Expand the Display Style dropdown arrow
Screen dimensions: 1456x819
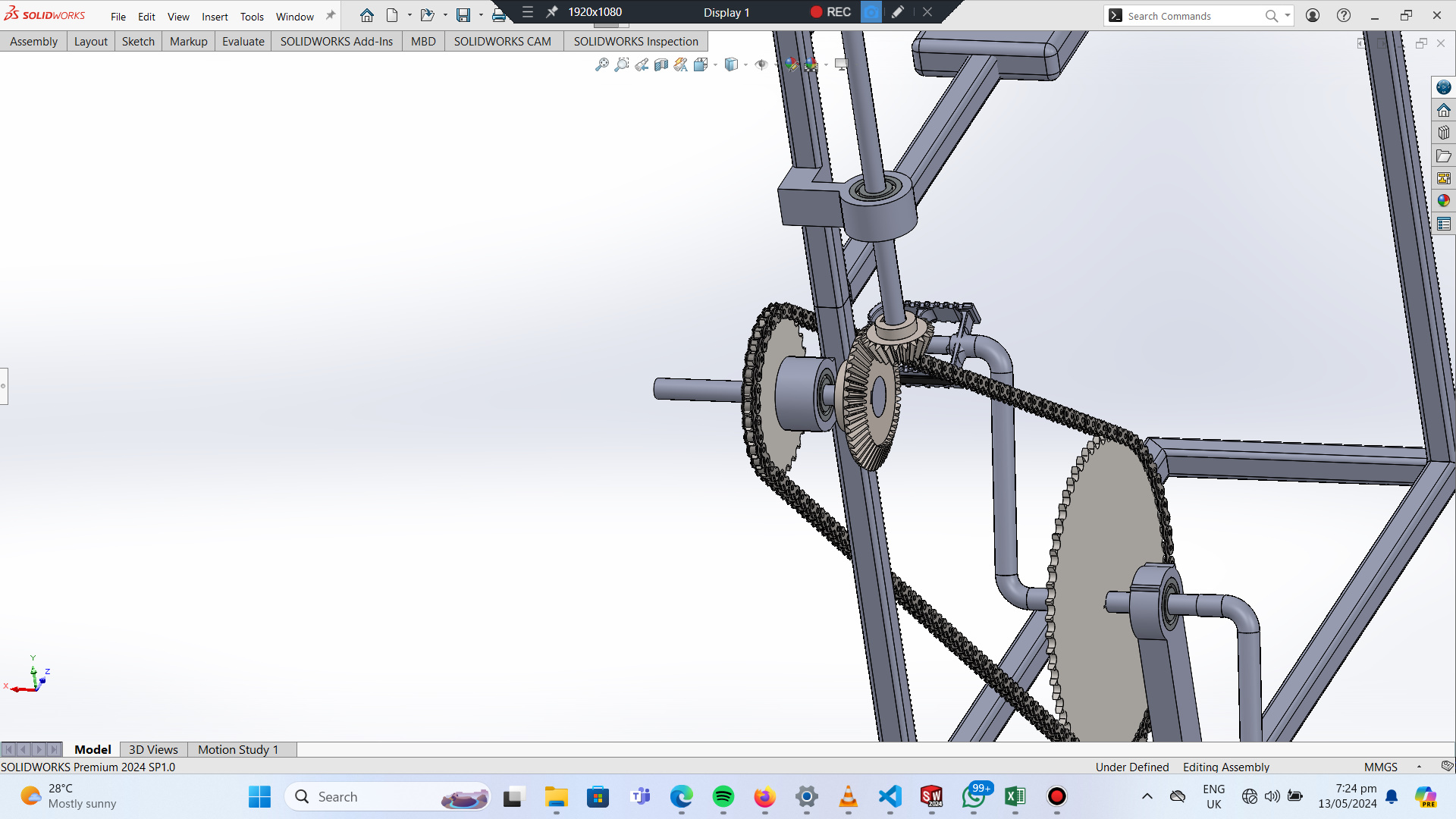746,65
